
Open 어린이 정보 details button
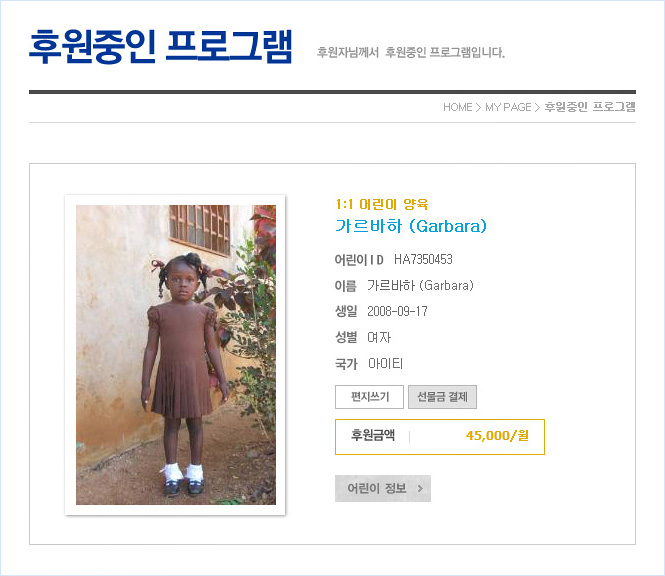coord(376,488)
